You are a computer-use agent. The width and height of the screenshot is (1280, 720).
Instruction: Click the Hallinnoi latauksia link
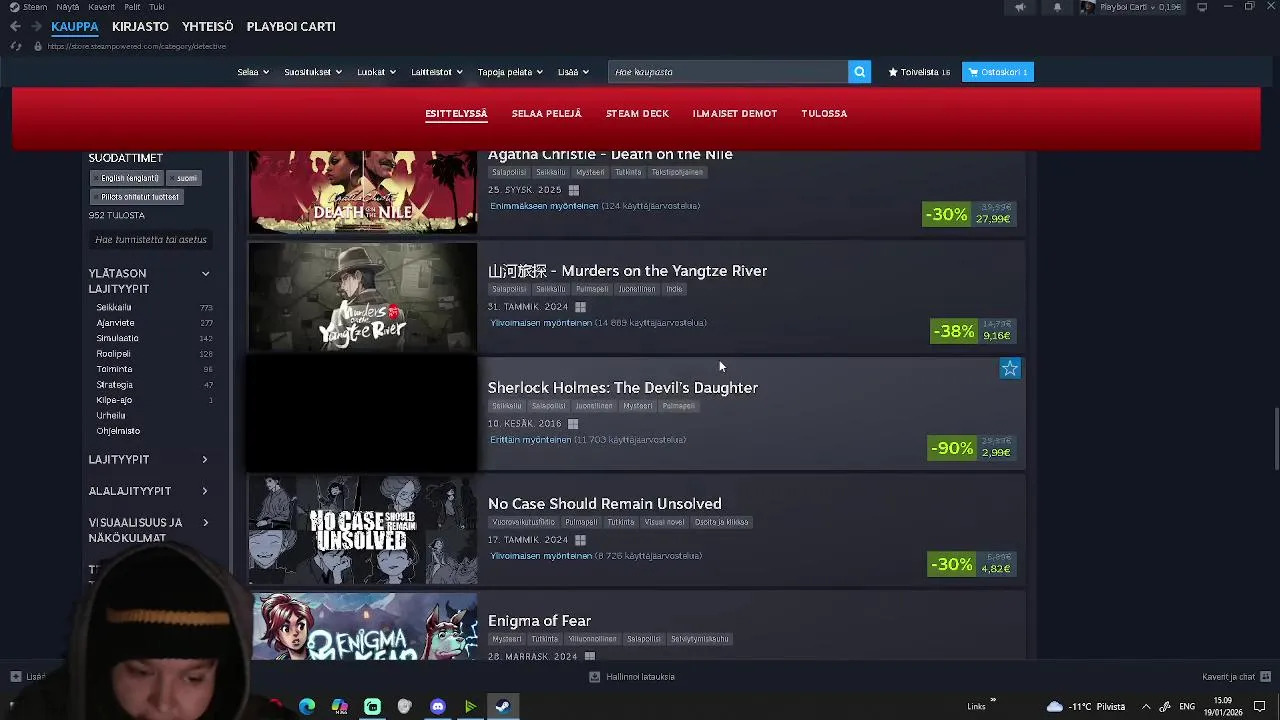pyautogui.click(x=640, y=677)
